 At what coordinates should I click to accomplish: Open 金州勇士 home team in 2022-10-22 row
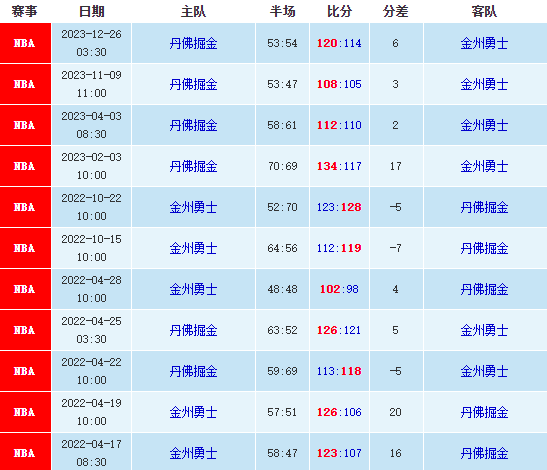click(193, 207)
